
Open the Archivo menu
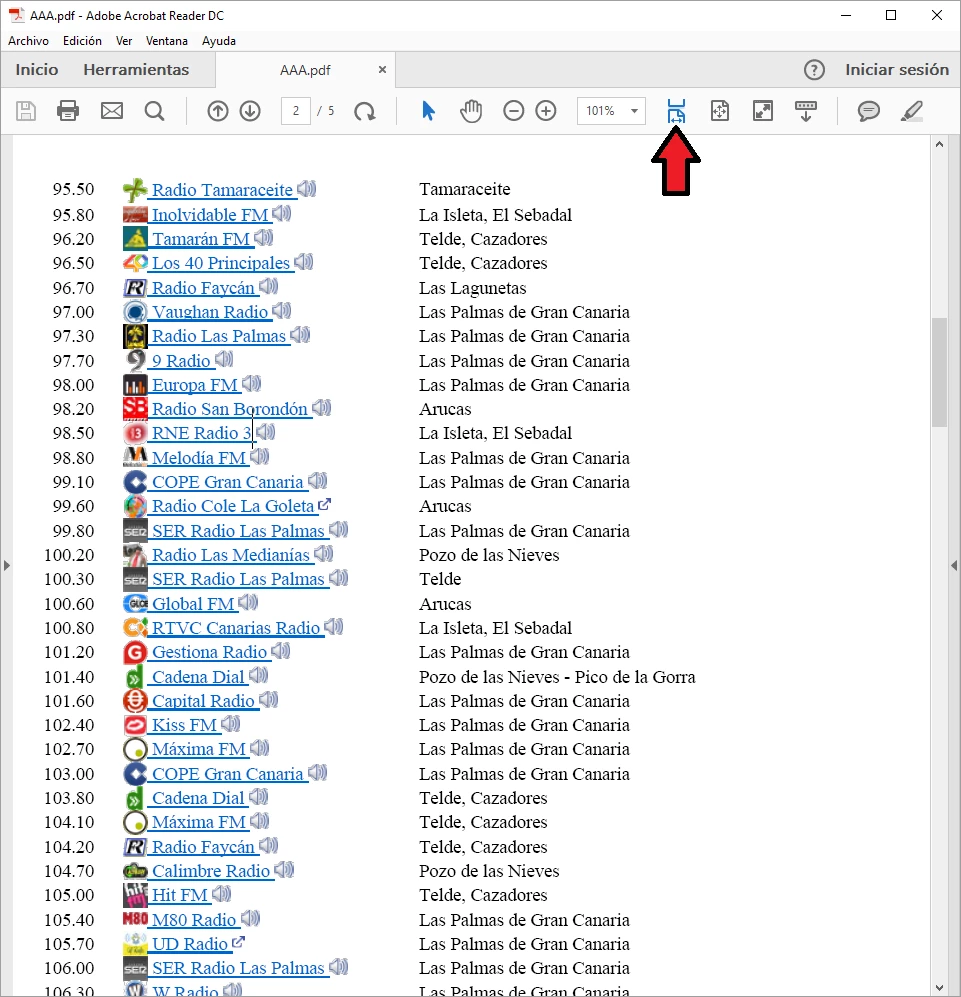[29, 41]
